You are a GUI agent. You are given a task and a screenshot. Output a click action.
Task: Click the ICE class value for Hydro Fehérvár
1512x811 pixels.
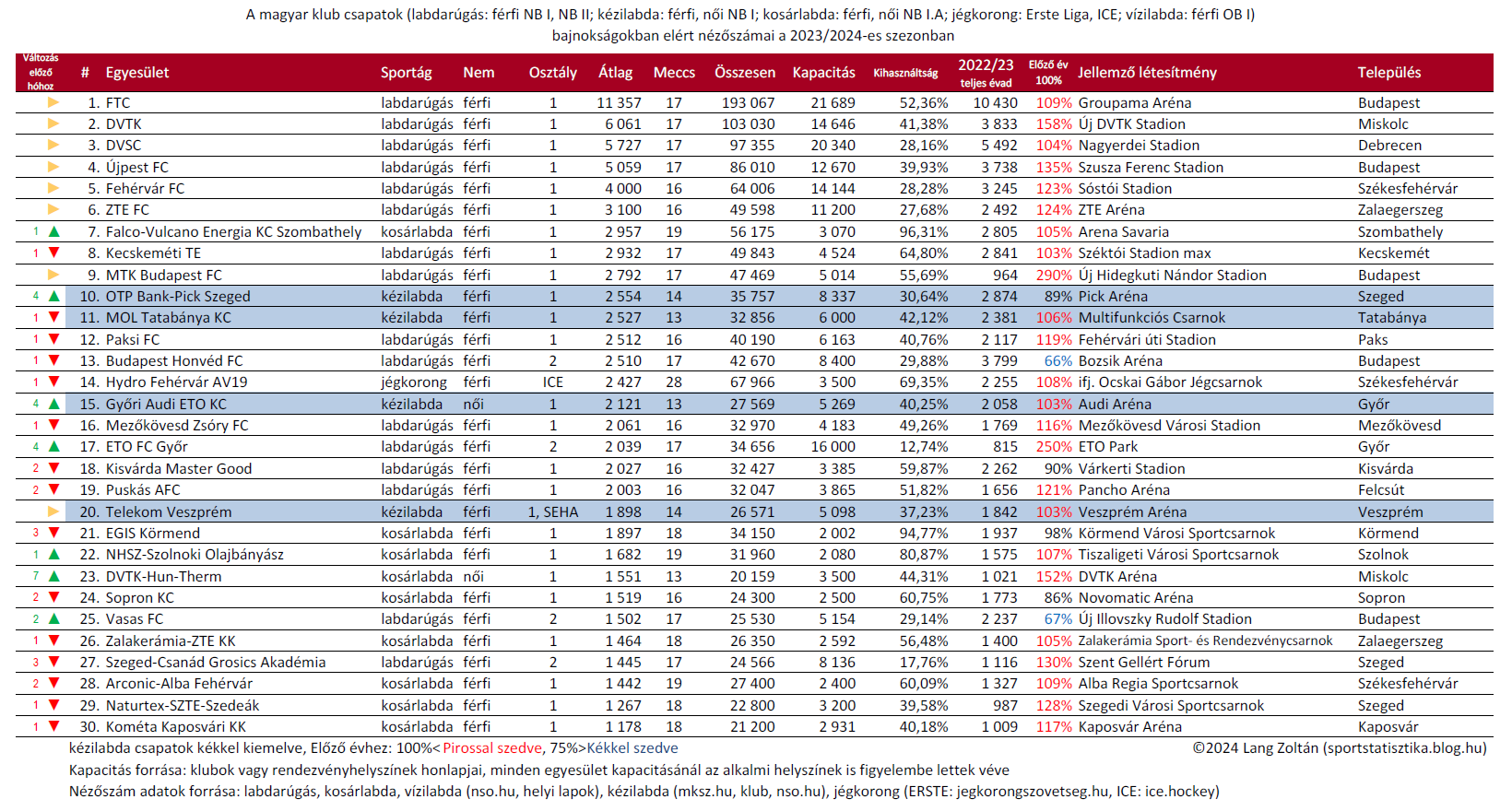click(x=553, y=382)
